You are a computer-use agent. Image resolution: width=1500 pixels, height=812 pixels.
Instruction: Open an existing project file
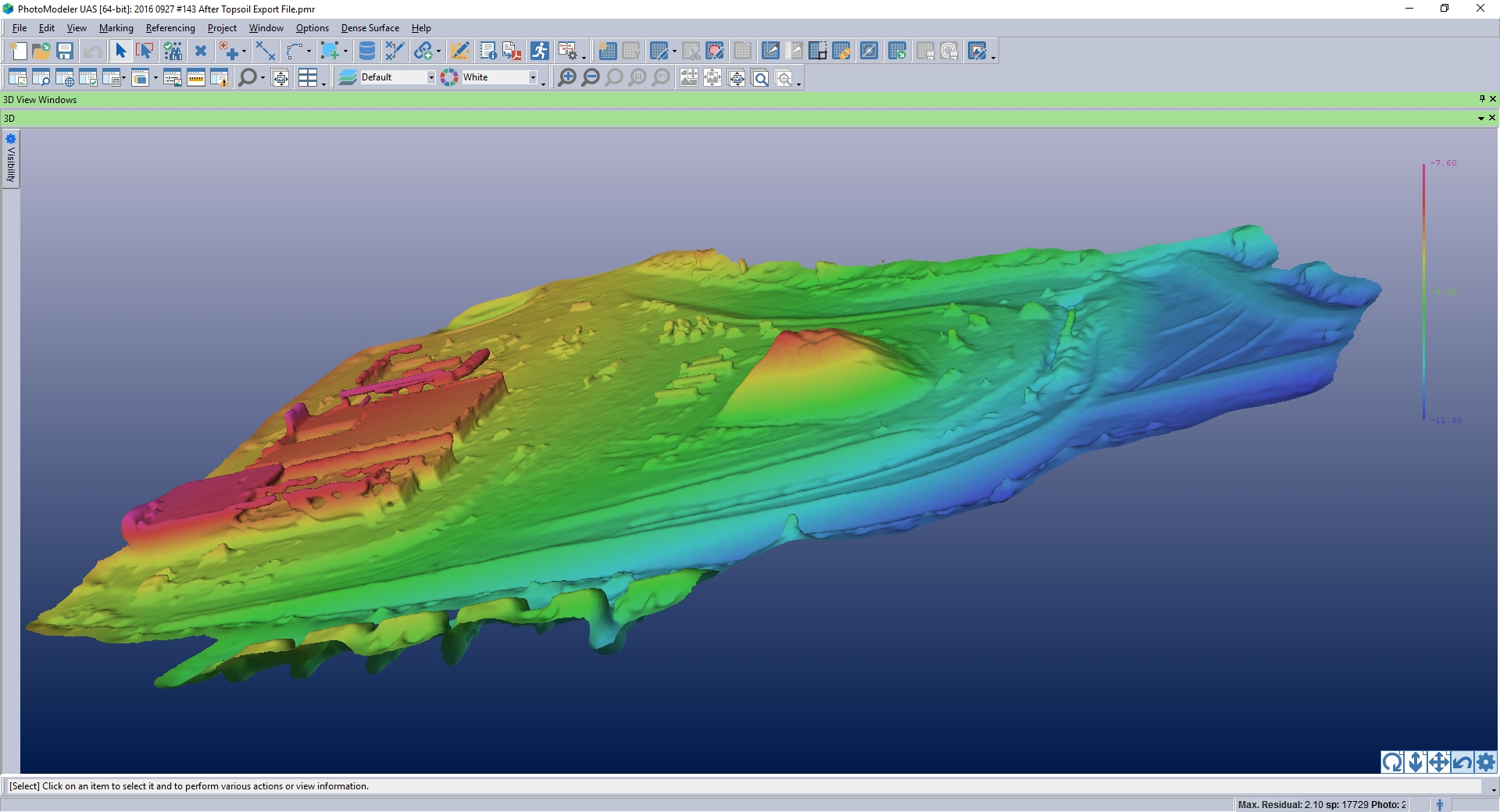coord(41,50)
